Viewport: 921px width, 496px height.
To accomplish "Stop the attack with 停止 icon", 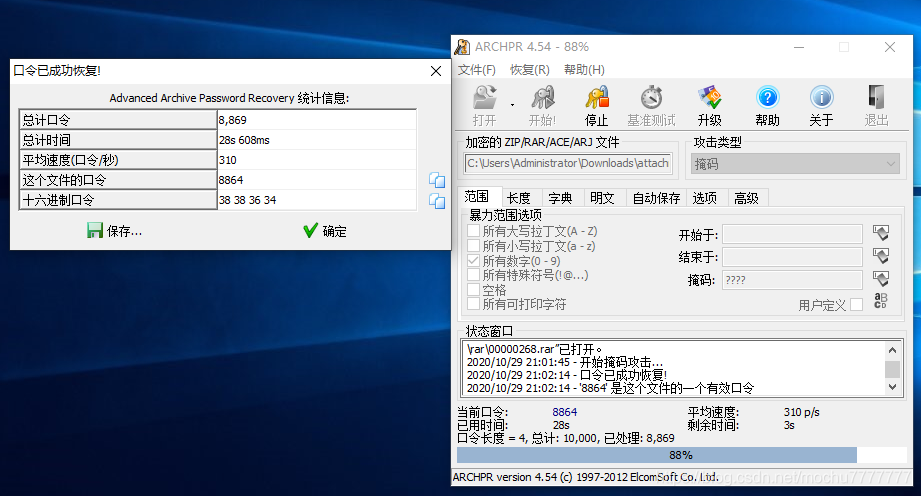I will tap(597, 105).
